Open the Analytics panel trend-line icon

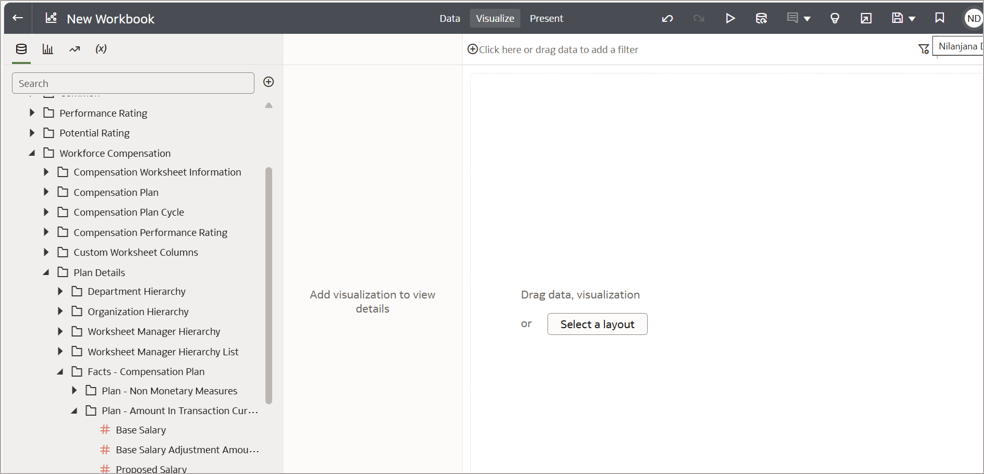click(x=74, y=49)
